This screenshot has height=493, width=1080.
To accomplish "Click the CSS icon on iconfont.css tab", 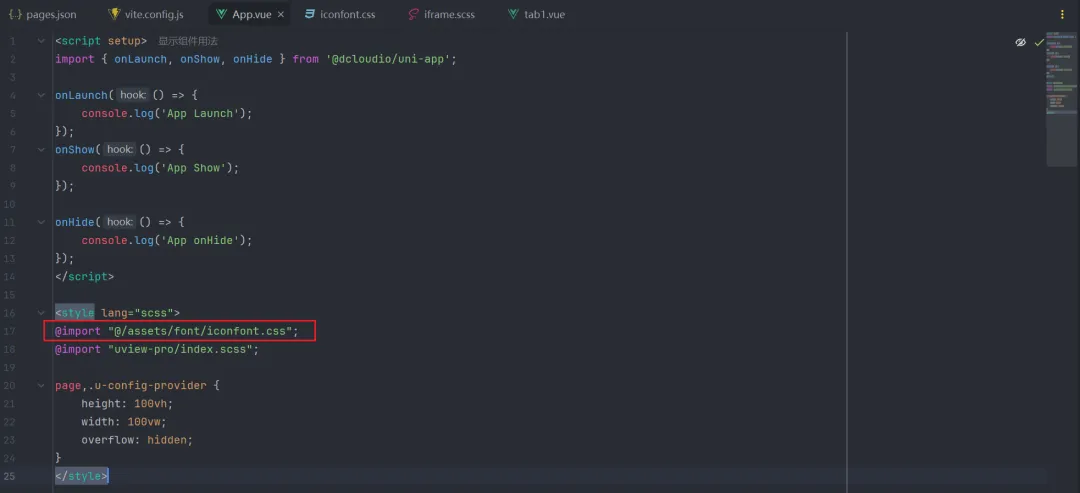I will pyautogui.click(x=309, y=14).
